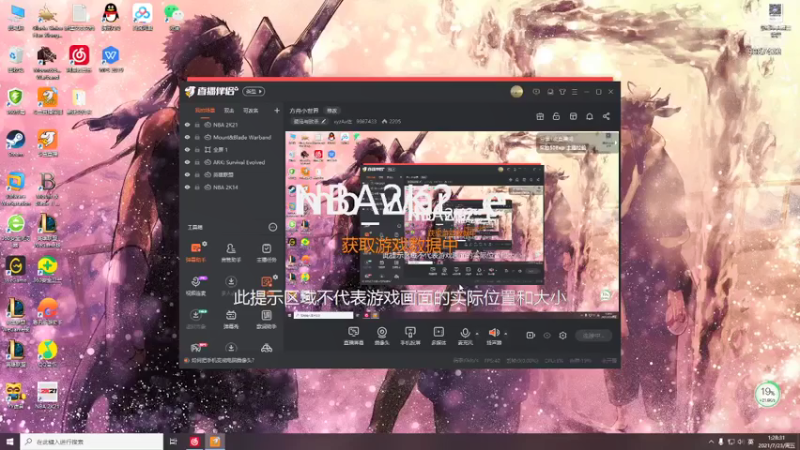Open Windows Start menu
The width and height of the screenshot is (800, 450).
pyautogui.click(x=10, y=441)
